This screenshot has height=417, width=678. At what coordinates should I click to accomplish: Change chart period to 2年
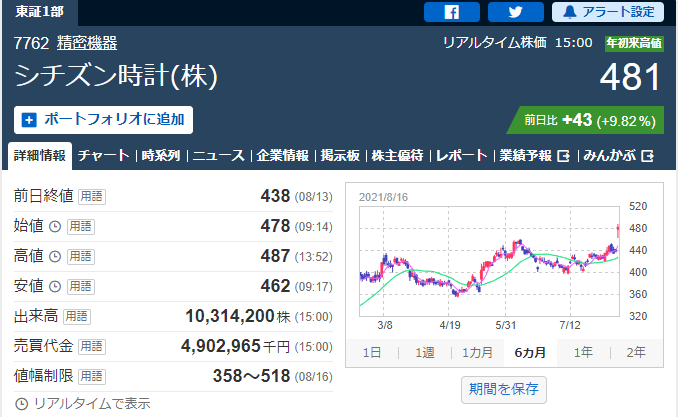pyautogui.click(x=635, y=352)
